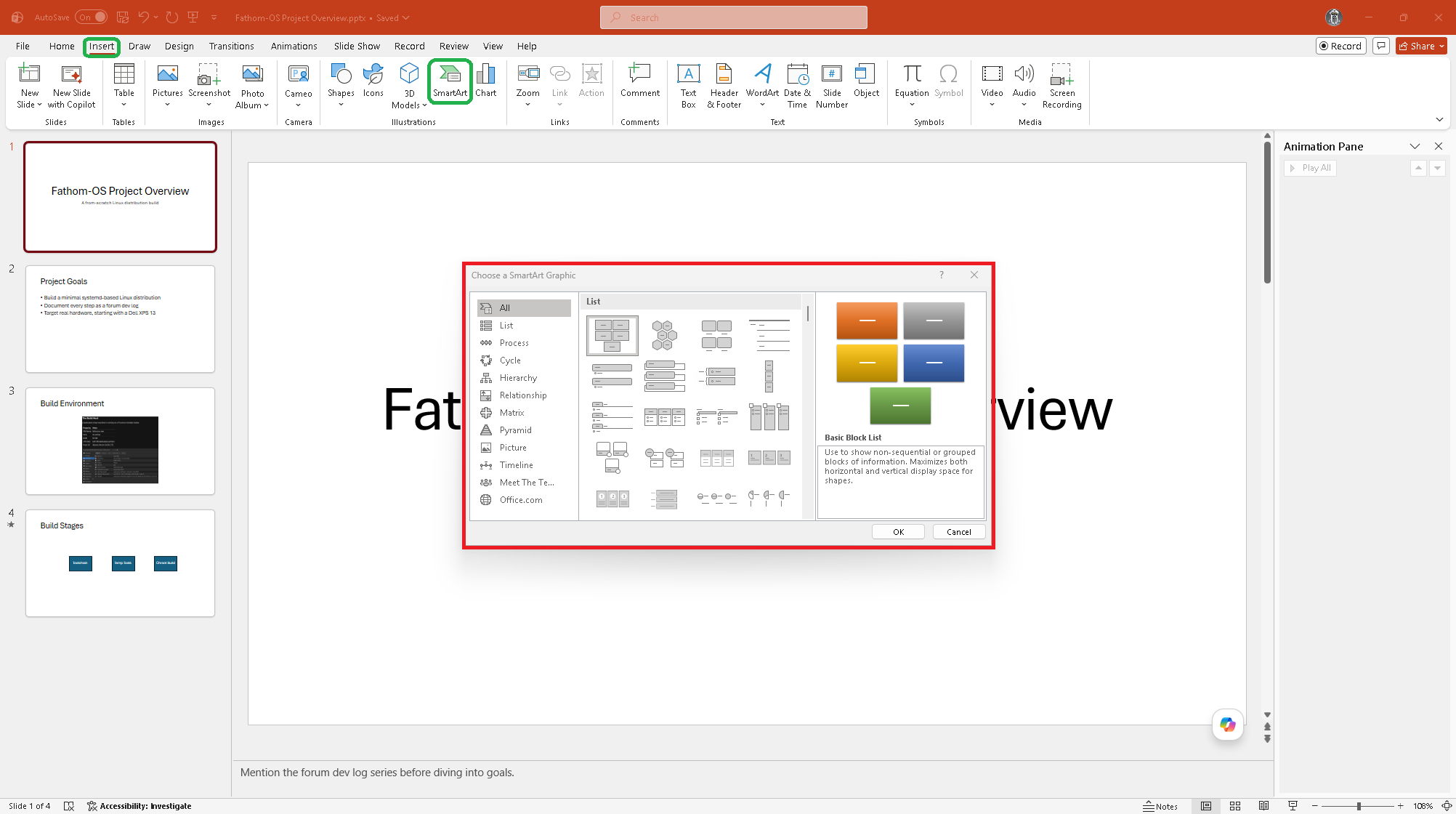Open the Share button dropdown
1456x814 pixels.
click(1442, 47)
